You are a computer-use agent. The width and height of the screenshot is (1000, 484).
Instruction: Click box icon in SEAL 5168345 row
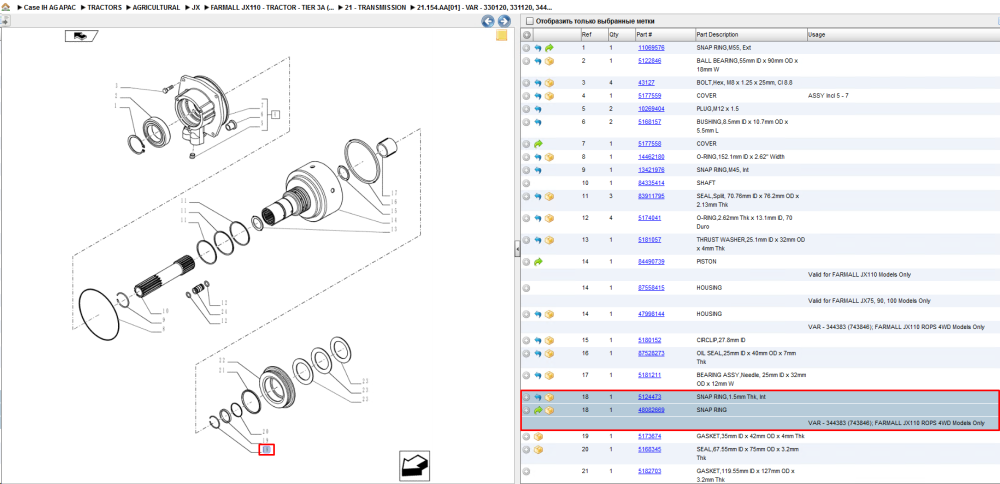coord(538,450)
